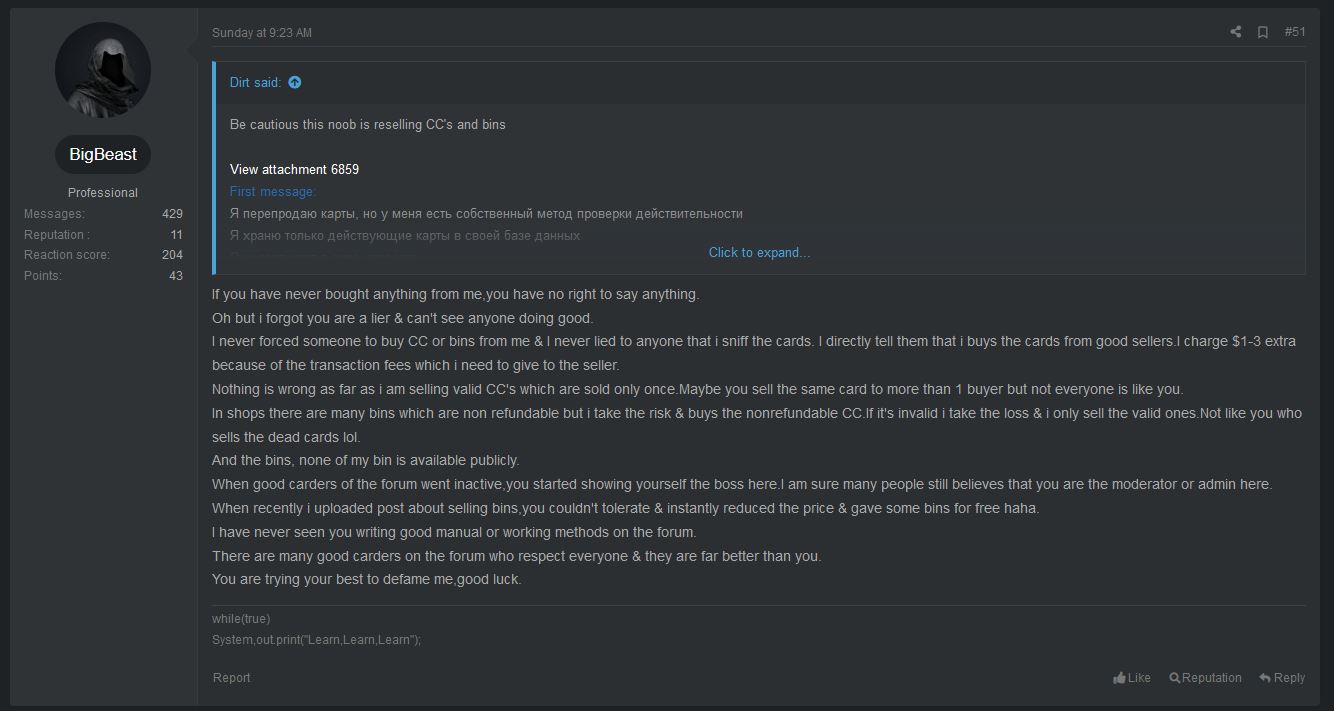Click the share icon on post #51

click(x=1236, y=32)
